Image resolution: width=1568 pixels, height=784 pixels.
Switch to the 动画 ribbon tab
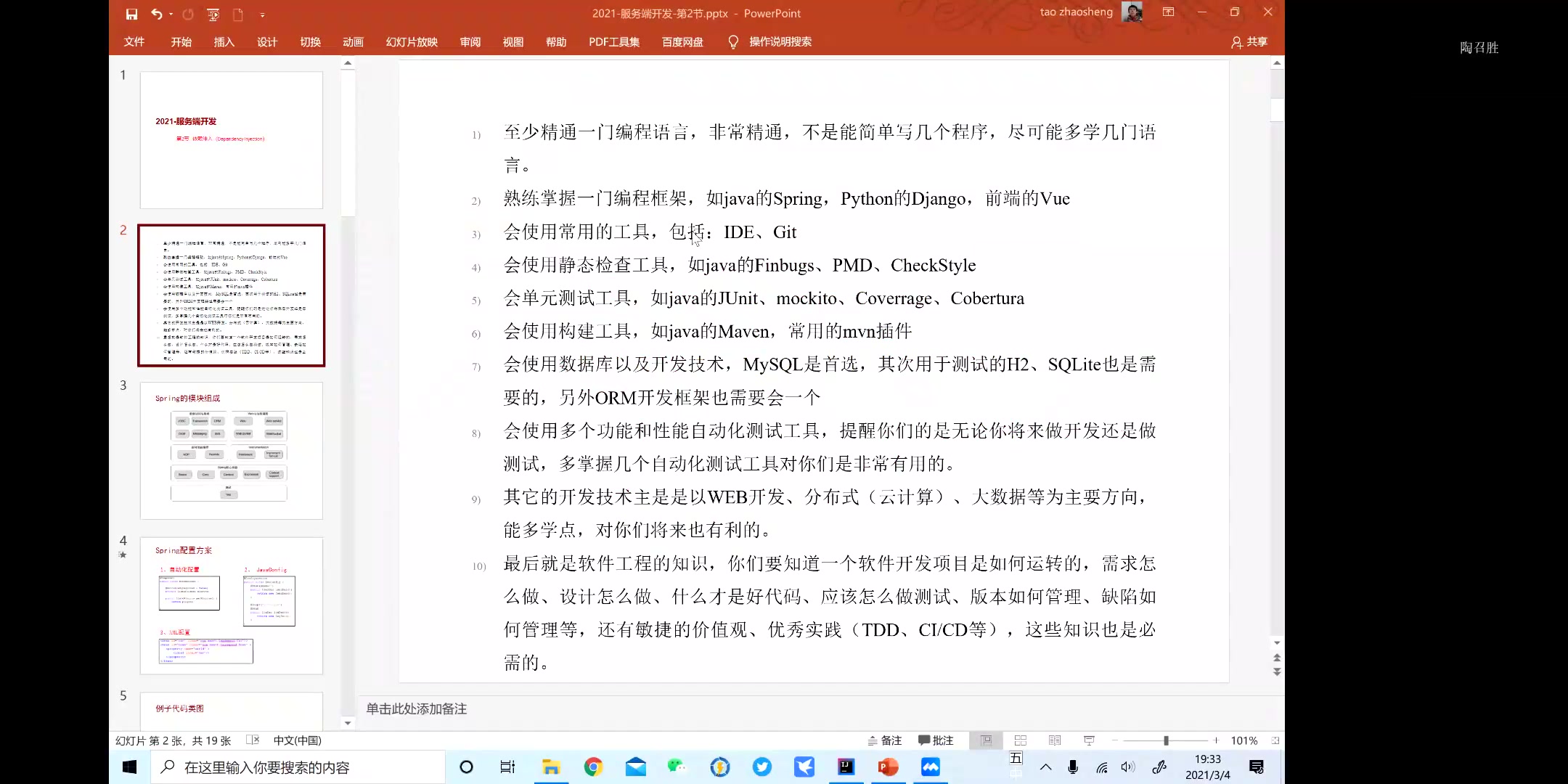pyautogui.click(x=354, y=41)
